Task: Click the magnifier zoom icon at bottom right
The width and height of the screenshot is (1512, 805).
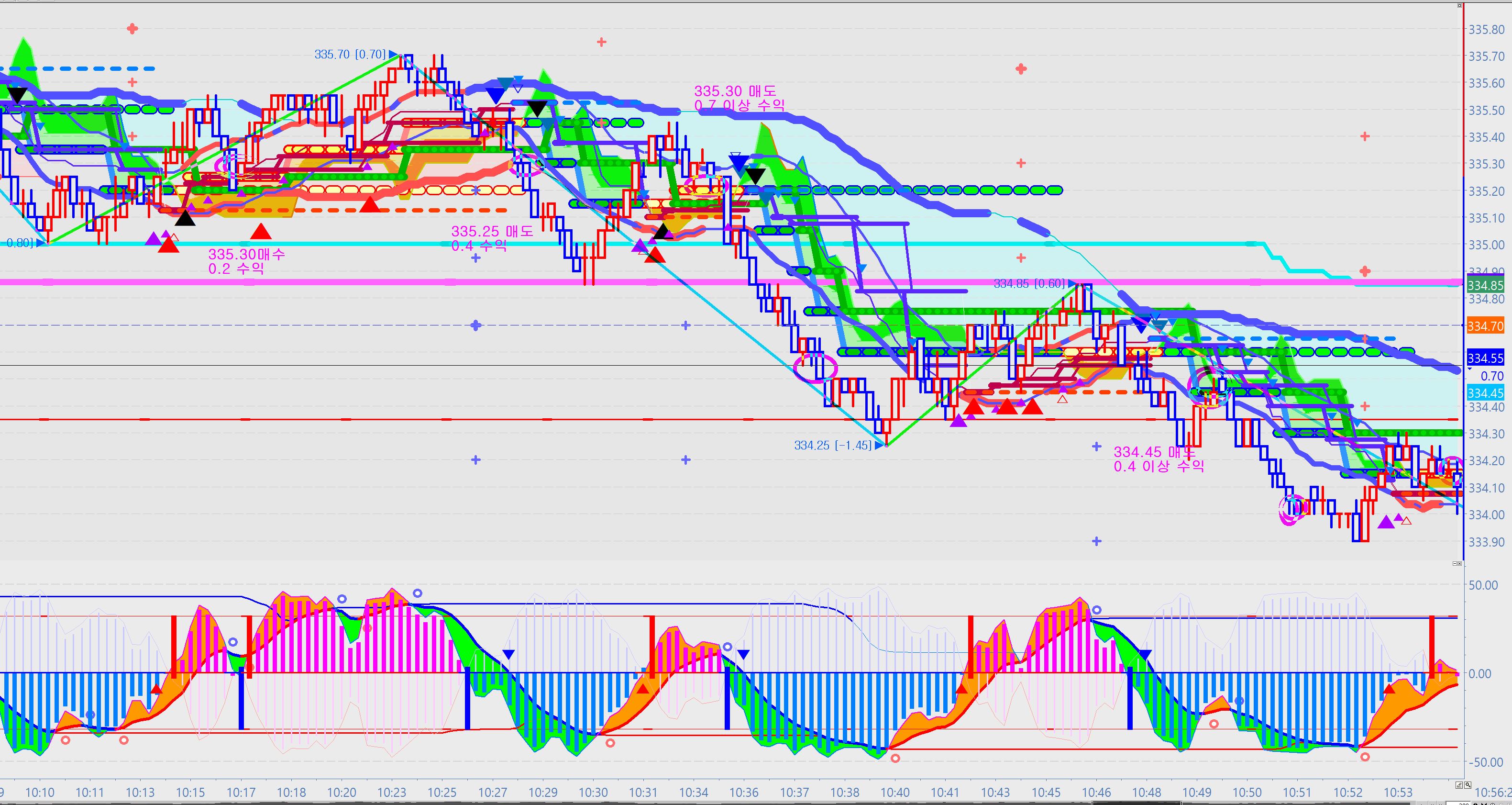Action: point(1468,785)
